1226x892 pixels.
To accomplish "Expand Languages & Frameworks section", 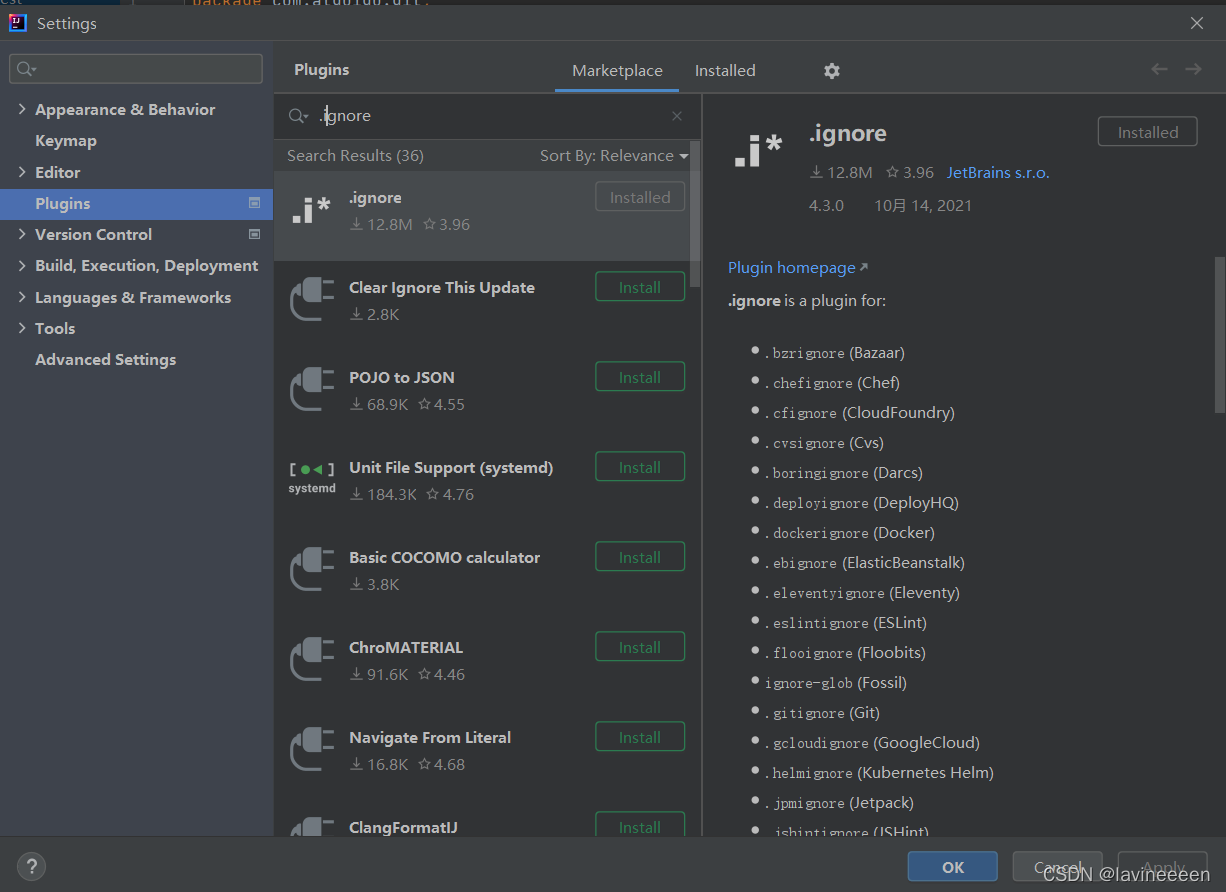I will tap(22, 297).
